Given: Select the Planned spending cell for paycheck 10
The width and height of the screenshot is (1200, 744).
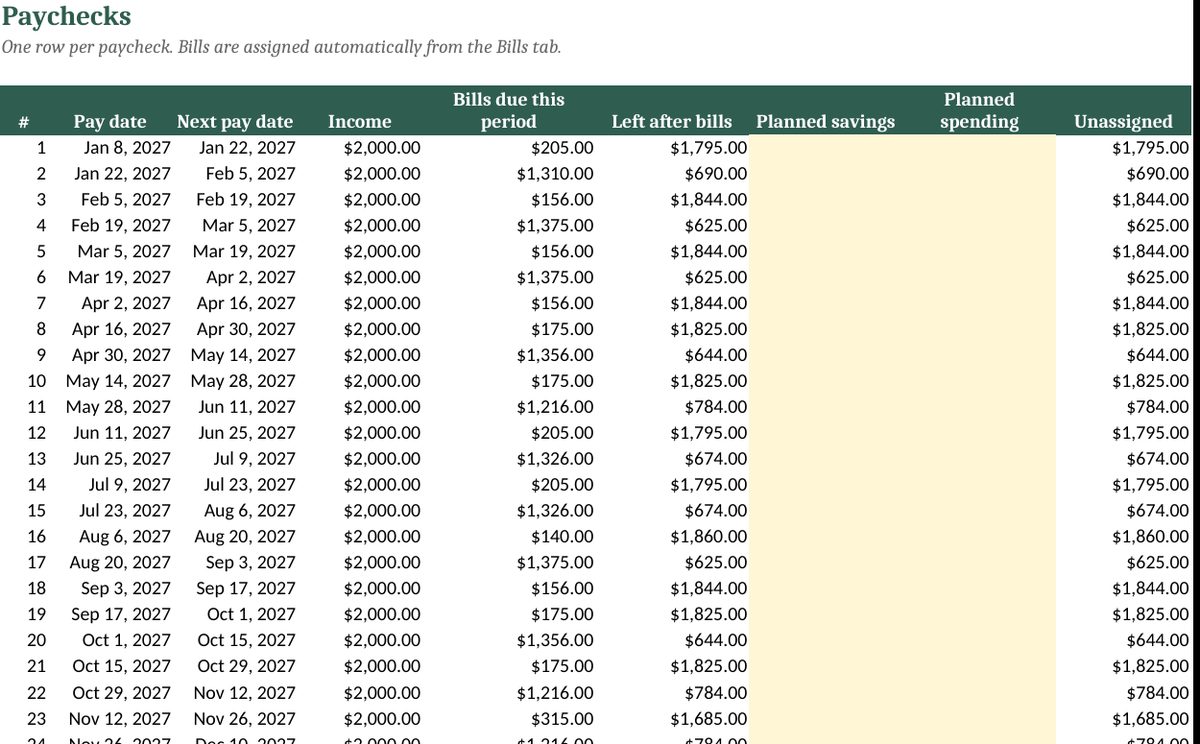Looking at the screenshot, I should click(x=979, y=381).
